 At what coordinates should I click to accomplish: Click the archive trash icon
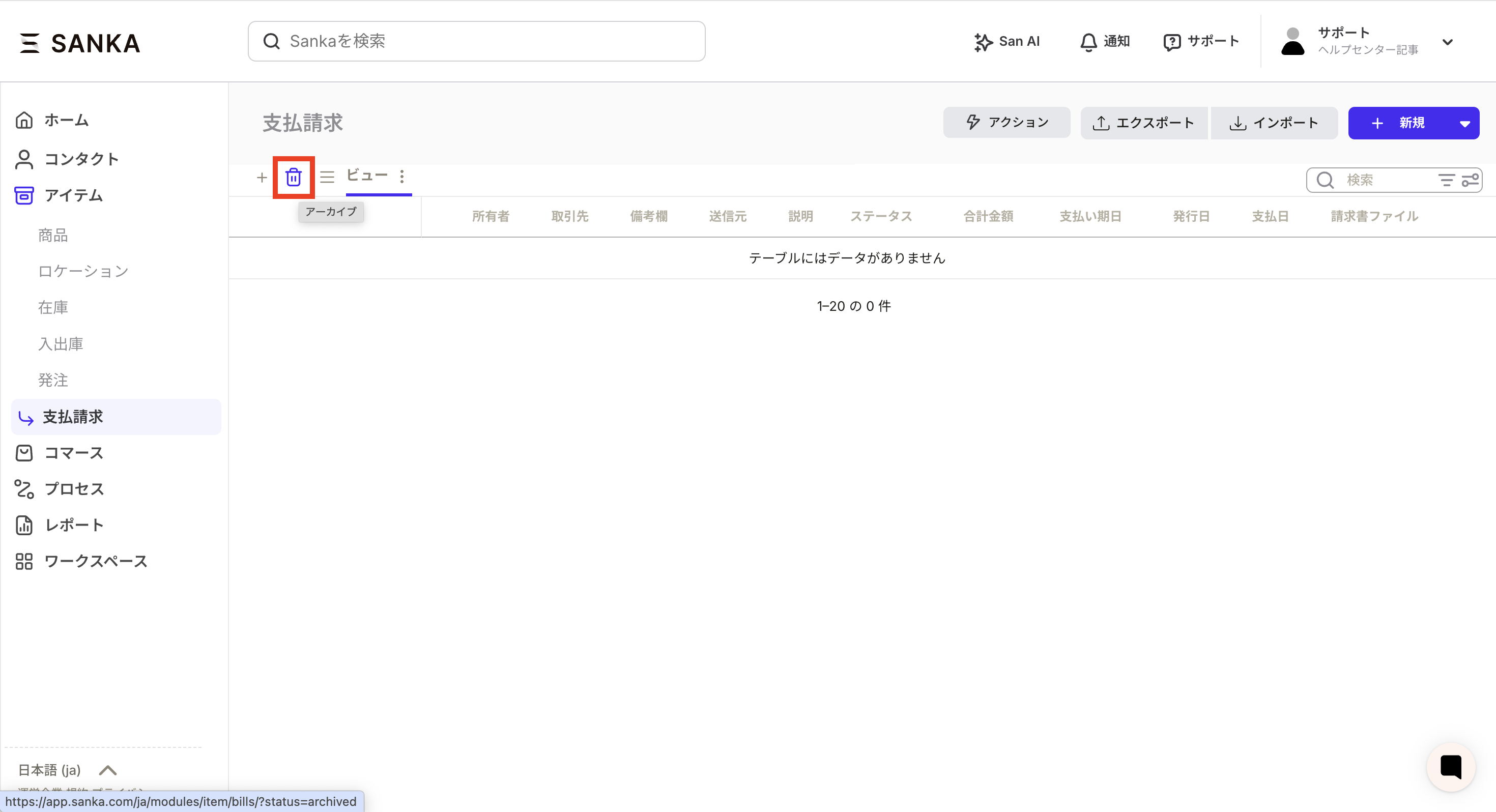coord(293,177)
